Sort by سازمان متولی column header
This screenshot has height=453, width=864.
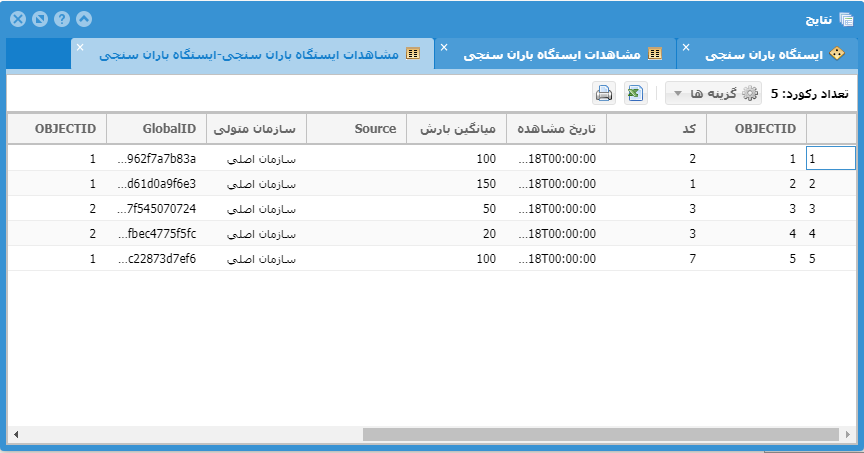tap(257, 128)
